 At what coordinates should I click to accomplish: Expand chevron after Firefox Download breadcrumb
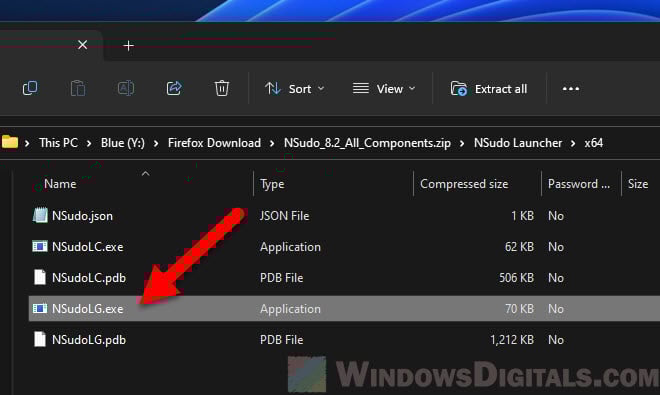[272, 144]
